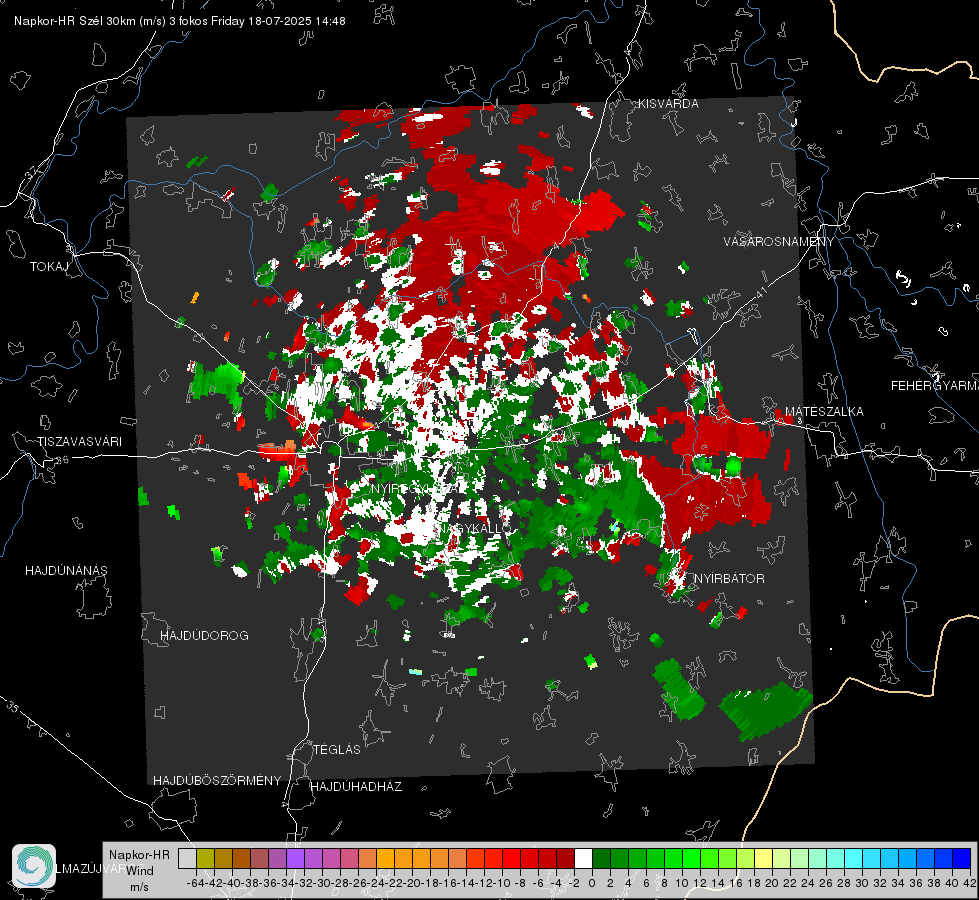Click the 'Wind' label in the legend
This screenshot has height=900, width=979.
140,871
